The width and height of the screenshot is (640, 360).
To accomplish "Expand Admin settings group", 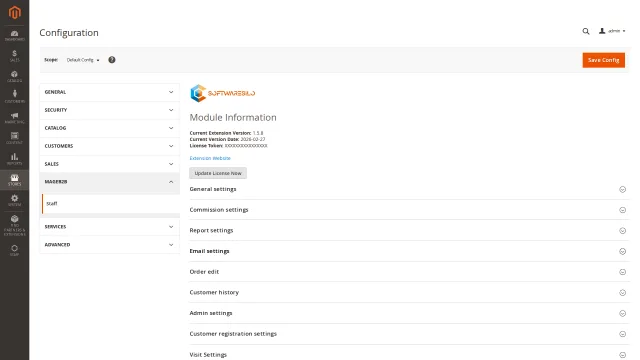I will click(409, 313).
